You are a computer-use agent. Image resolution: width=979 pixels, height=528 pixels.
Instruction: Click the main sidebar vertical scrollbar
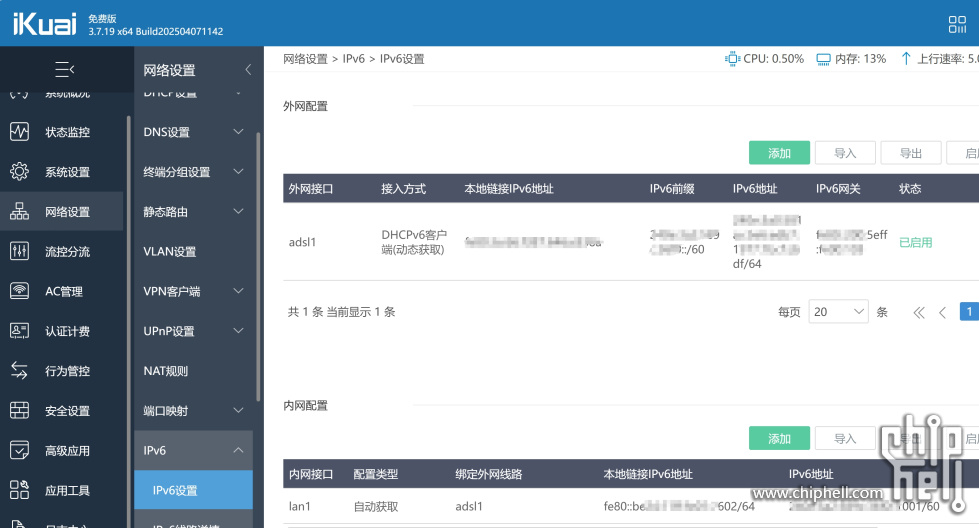[x=129, y=321]
